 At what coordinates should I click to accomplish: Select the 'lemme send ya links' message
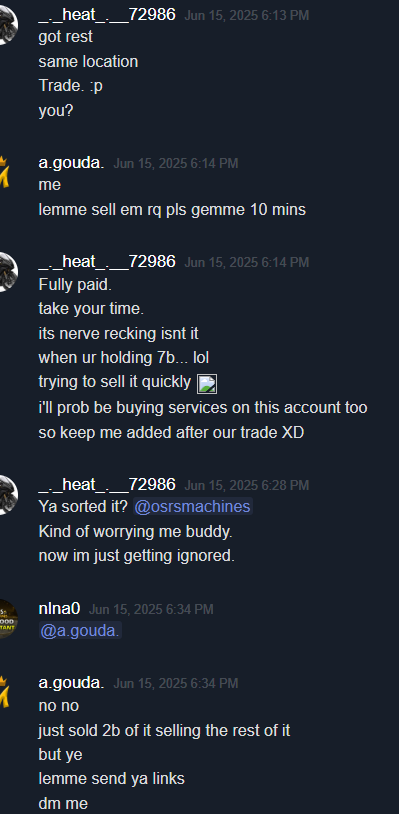tap(112, 779)
